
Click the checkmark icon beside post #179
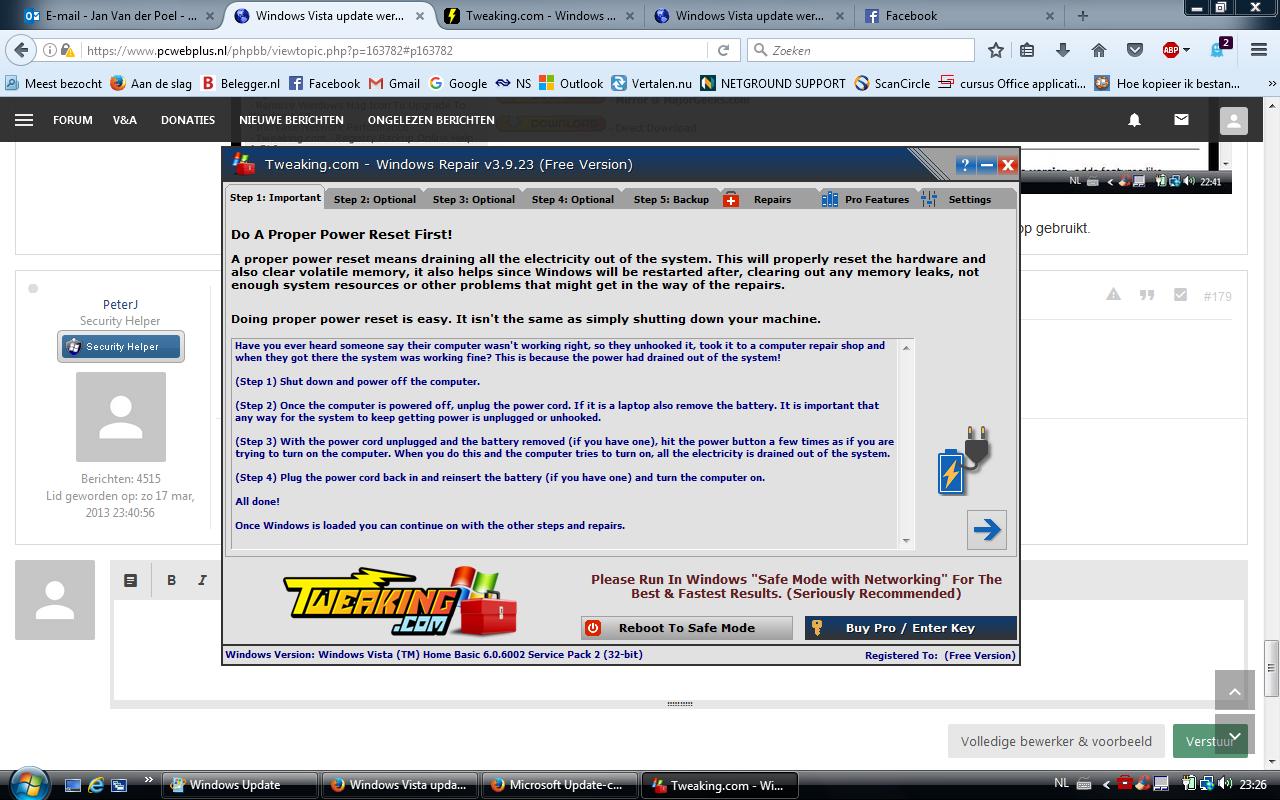1180,295
